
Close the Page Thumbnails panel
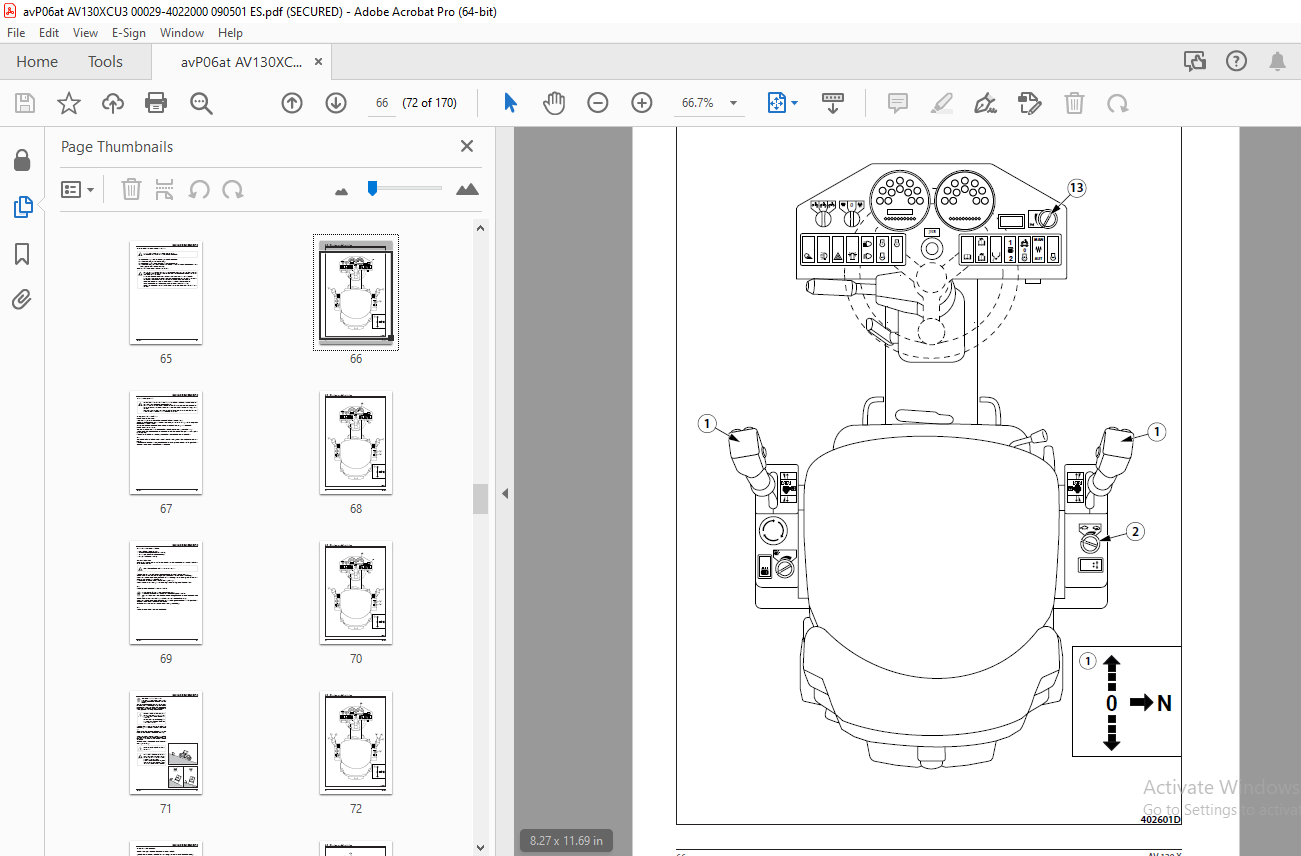click(x=467, y=146)
